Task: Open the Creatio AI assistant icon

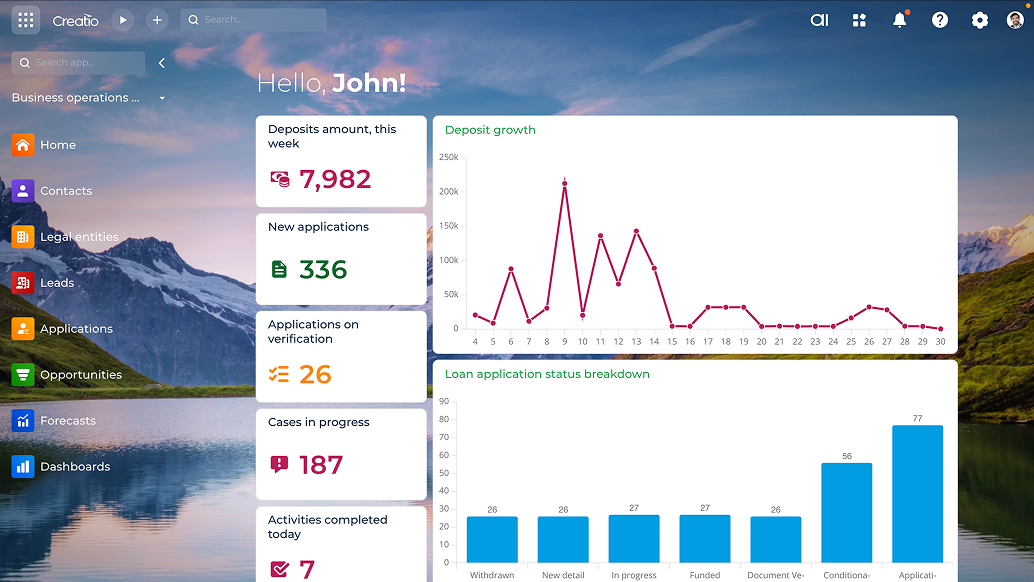Action: coord(819,20)
